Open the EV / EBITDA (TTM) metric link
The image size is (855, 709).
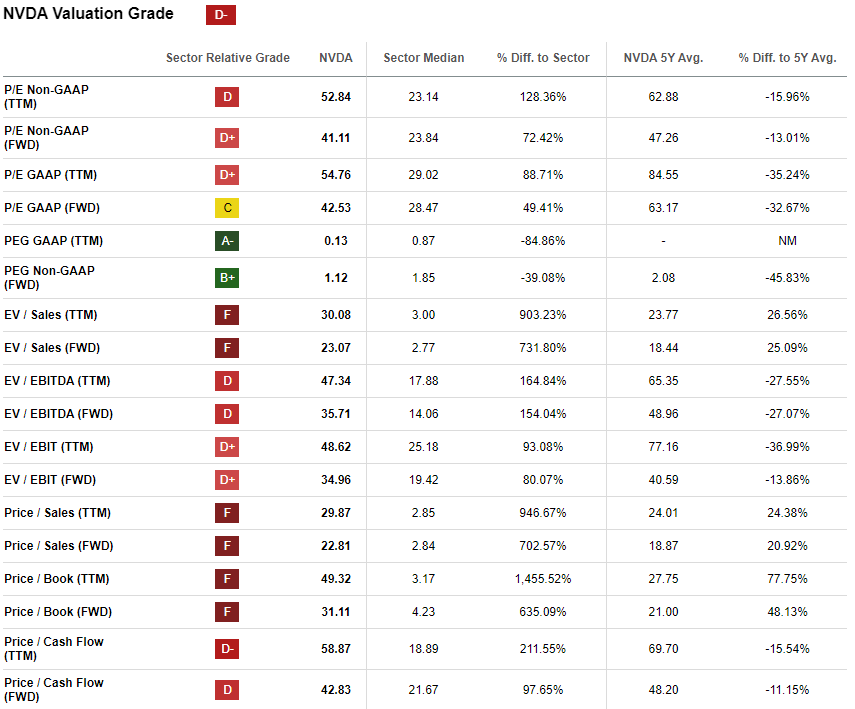[56, 381]
